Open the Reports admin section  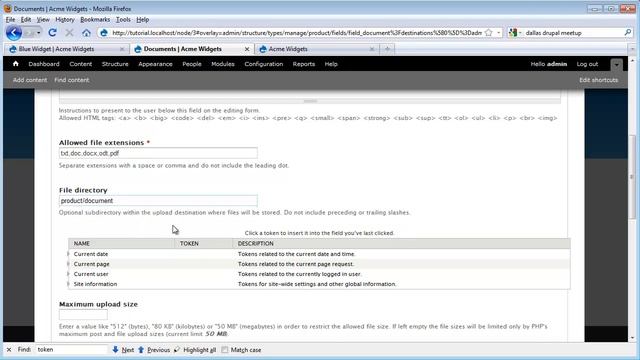[x=304, y=64]
